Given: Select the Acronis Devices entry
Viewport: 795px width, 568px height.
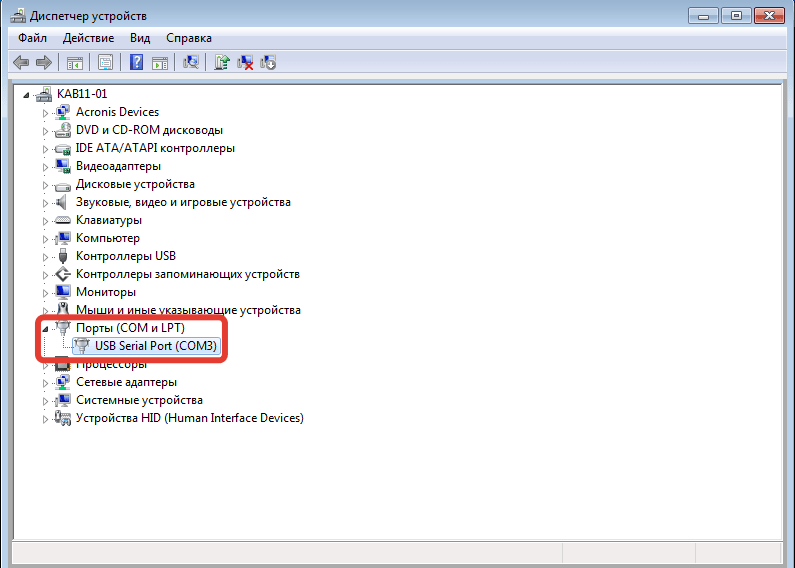Looking at the screenshot, I should click(117, 112).
